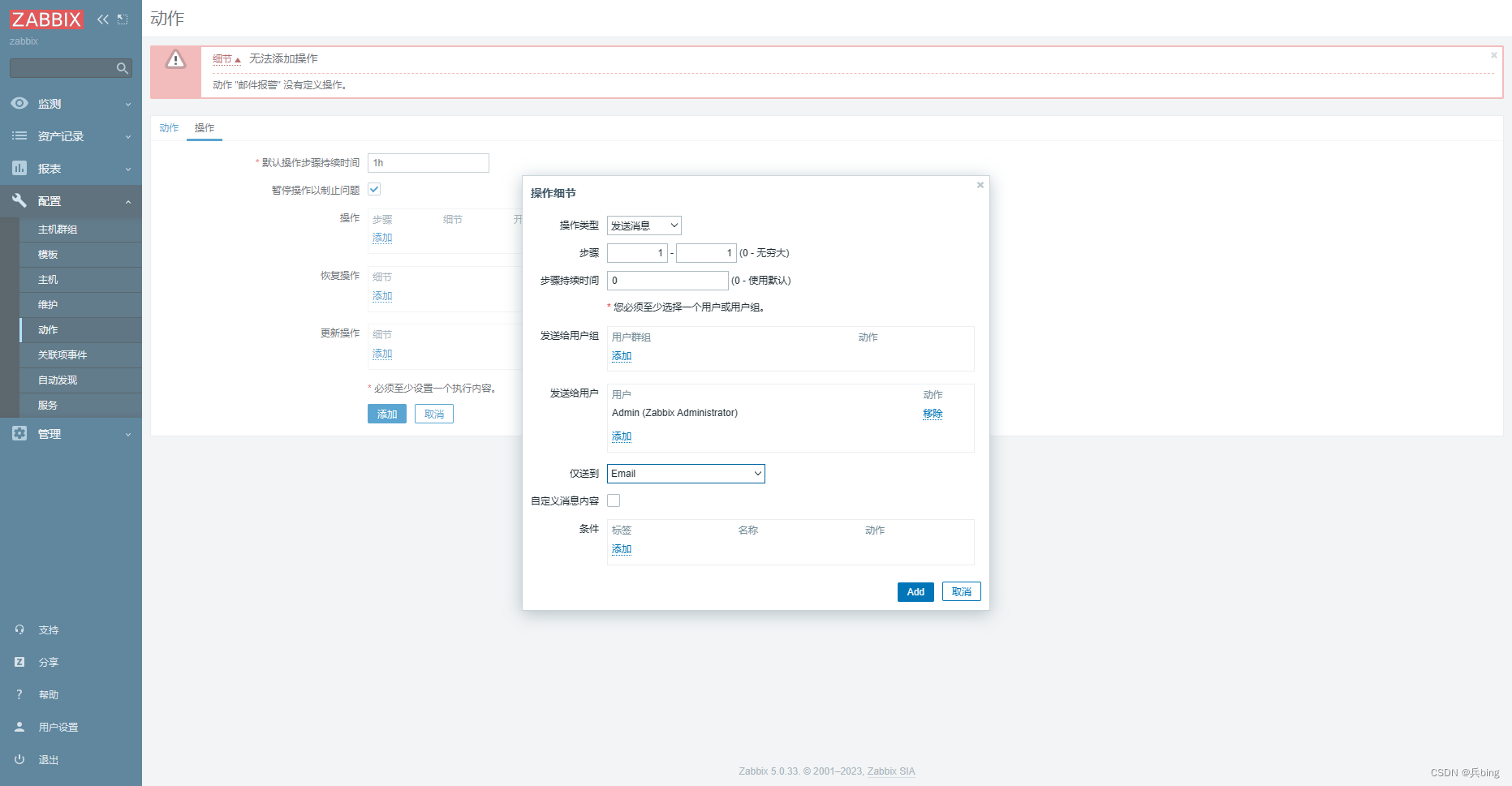
Task: Click 添加 link under 恢复操作
Action: tap(382, 296)
